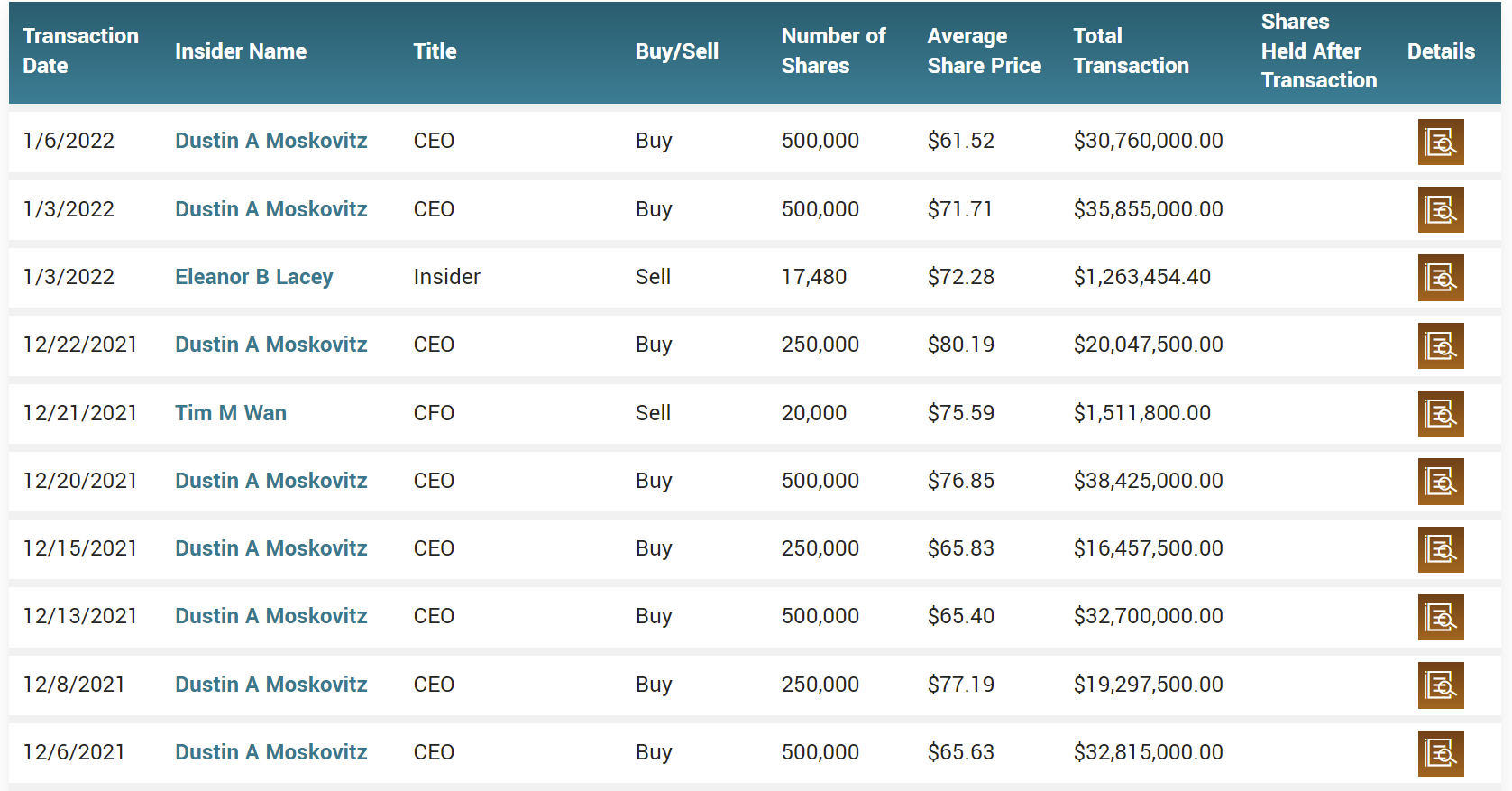Sort by Number of Shares column header
Image resolution: width=1512 pixels, height=791 pixels.
[834, 51]
